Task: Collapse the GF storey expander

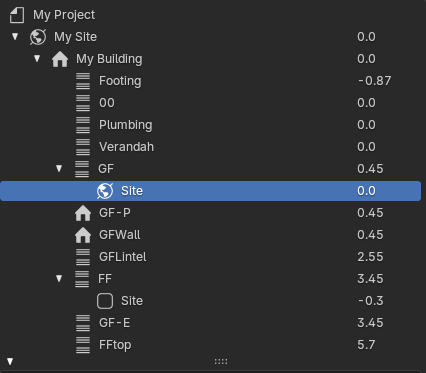Action: (59, 168)
